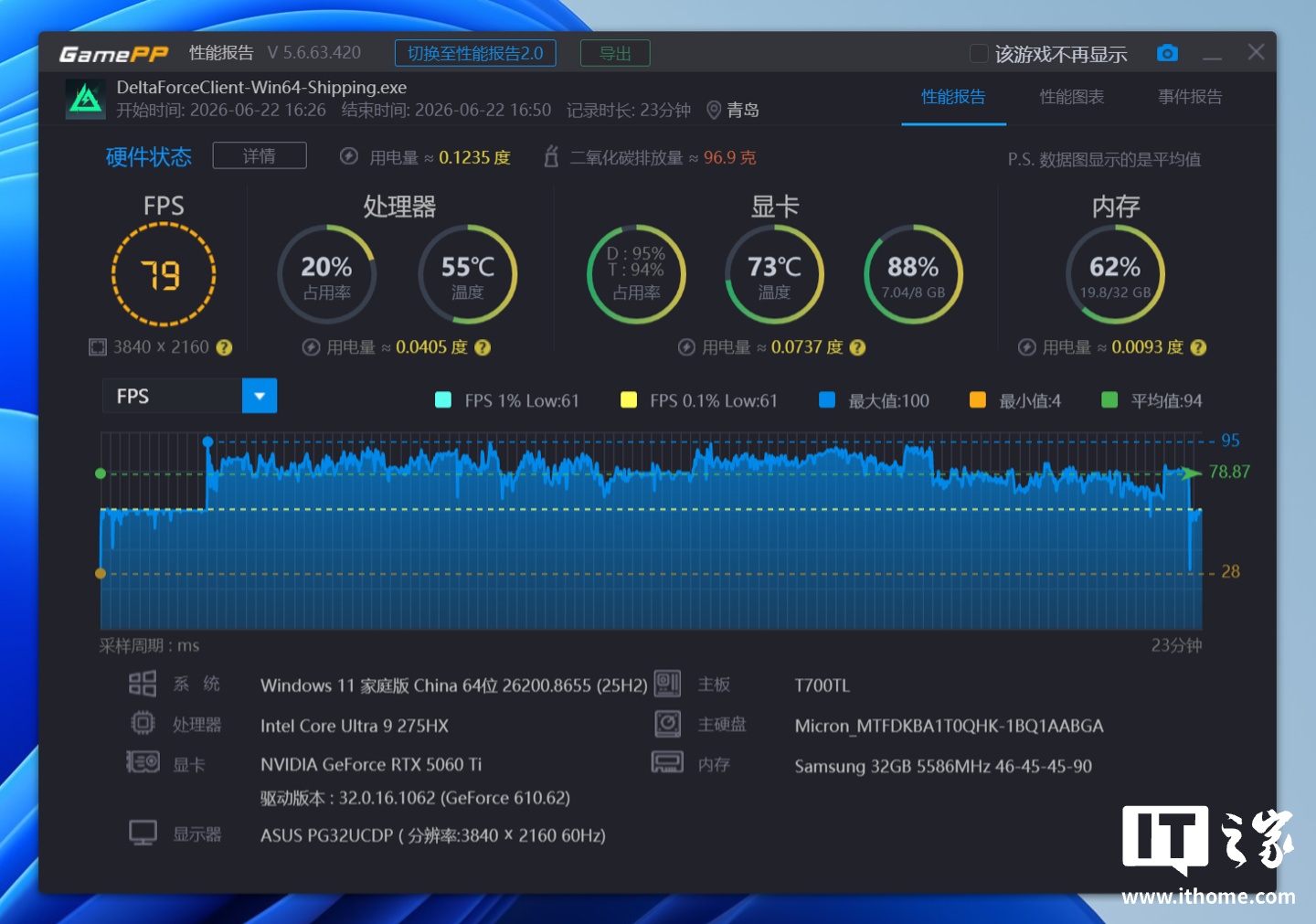This screenshot has width=1316, height=924.
Task: Open help icon after 0.0405 度
Action: (x=483, y=347)
